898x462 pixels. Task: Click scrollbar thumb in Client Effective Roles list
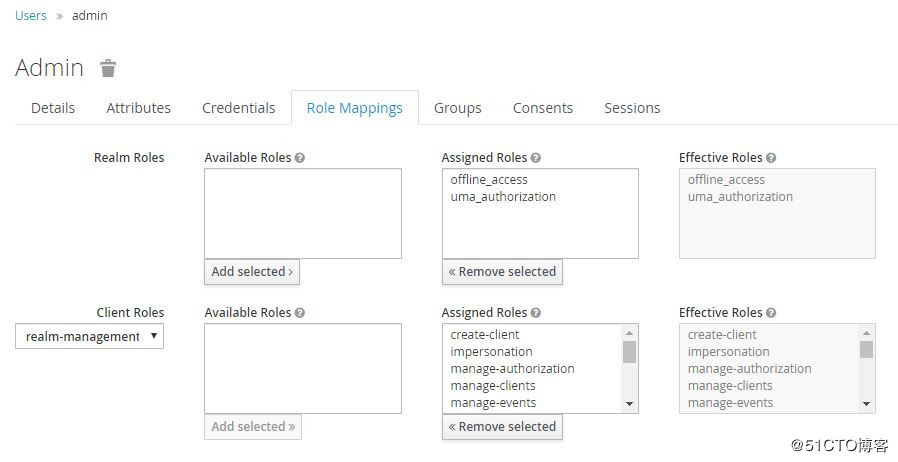866,350
